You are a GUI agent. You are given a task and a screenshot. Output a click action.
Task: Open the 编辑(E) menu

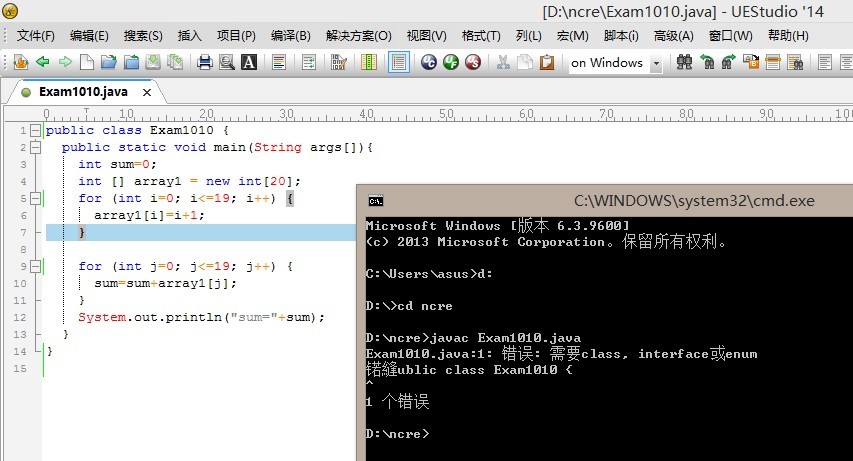click(x=89, y=35)
